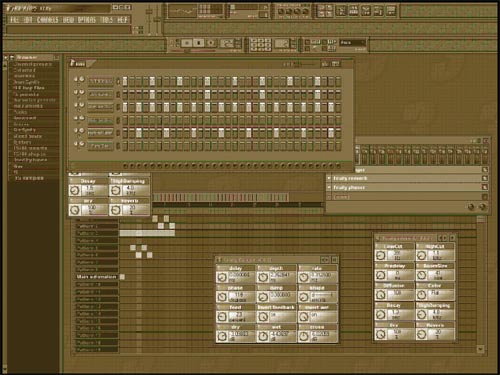The image size is (500, 375).
Task: Select the top channel with its selector LED
Action: tap(118, 81)
